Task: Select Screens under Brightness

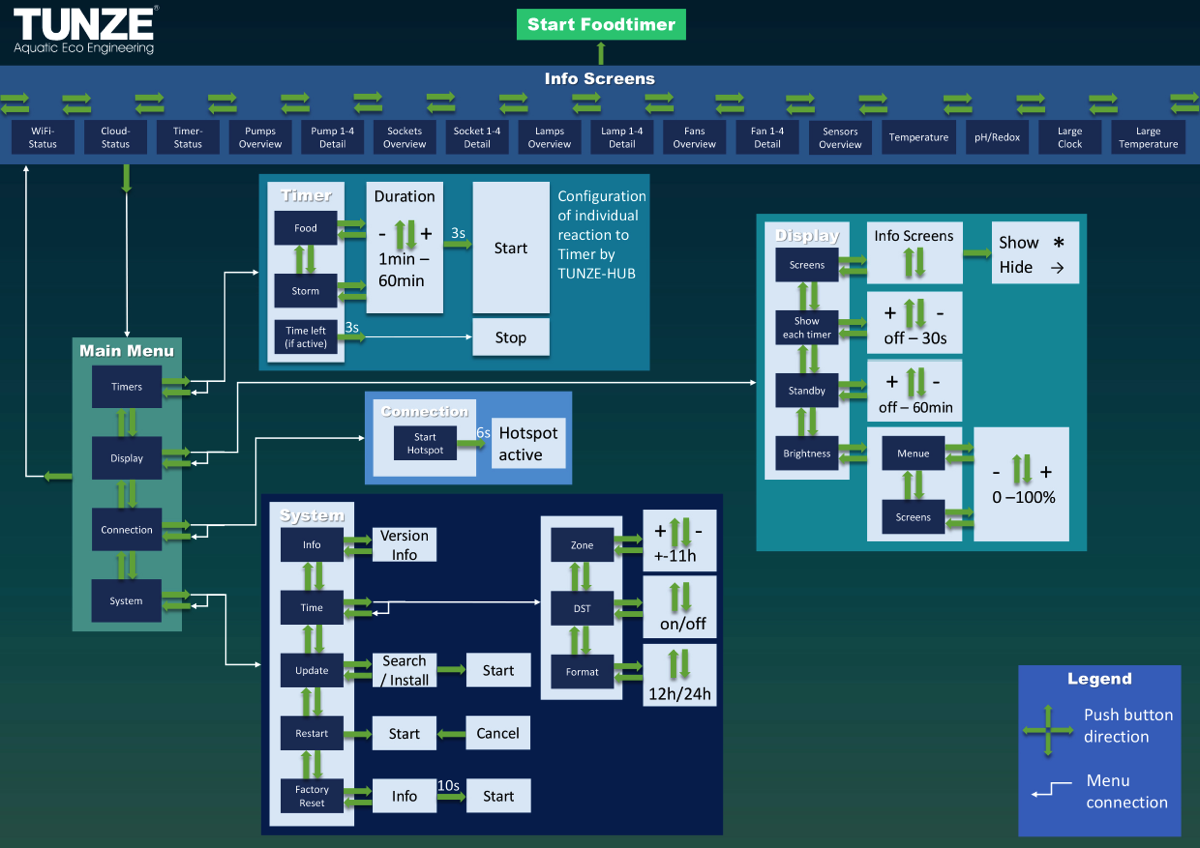Action: click(x=913, y=517)
